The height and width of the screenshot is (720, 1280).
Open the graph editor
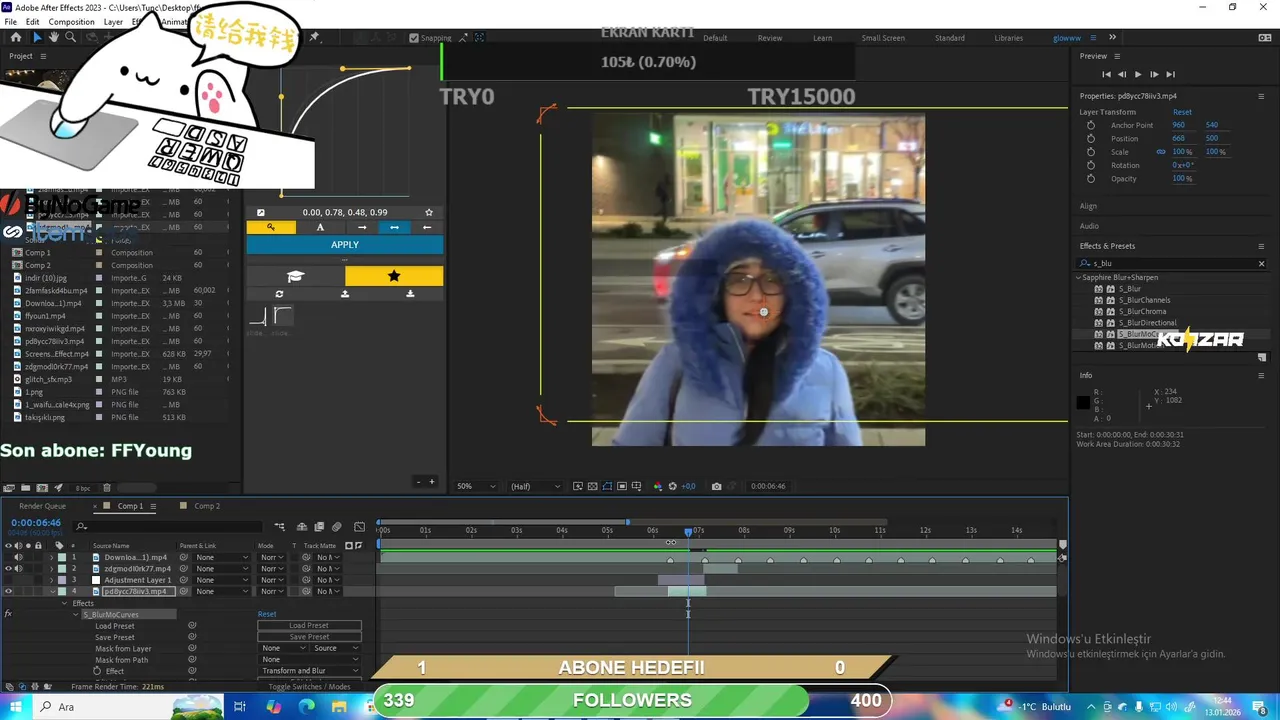click(359, 527)
